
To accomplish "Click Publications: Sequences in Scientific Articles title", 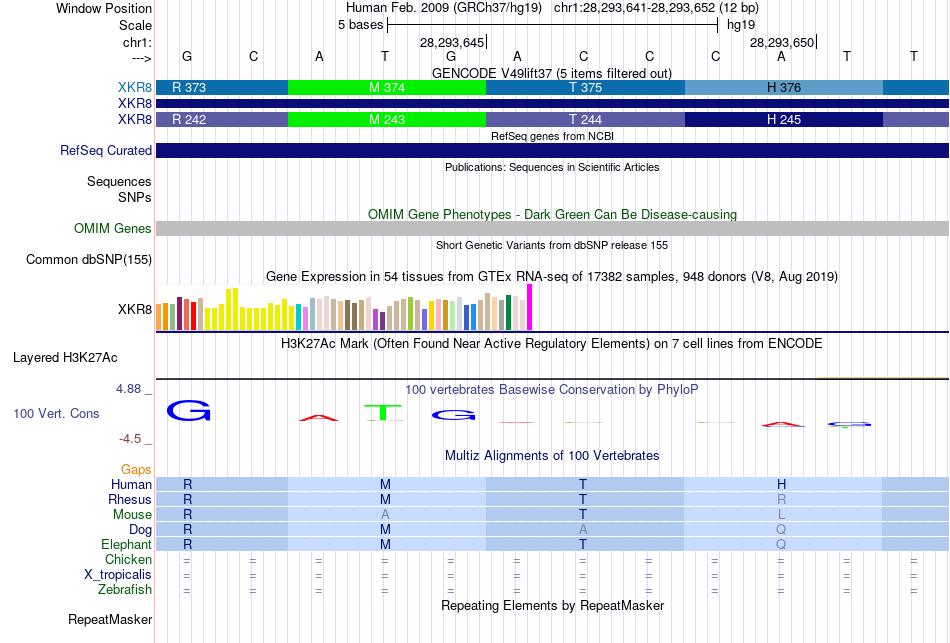I will click(x=552, y=167).
